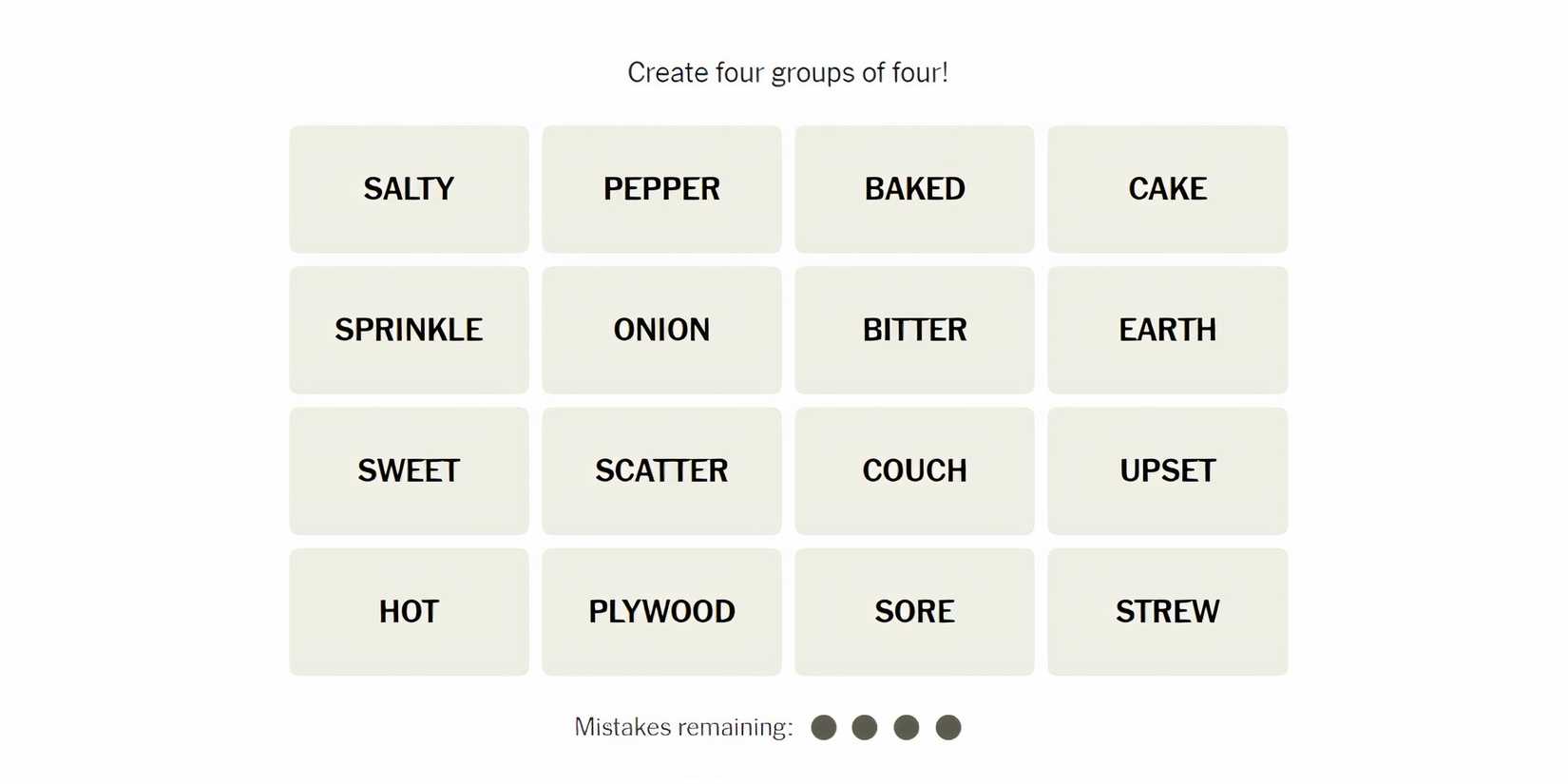Click the leftmost mistakes-remaining dot

click(x=824, y=728)
